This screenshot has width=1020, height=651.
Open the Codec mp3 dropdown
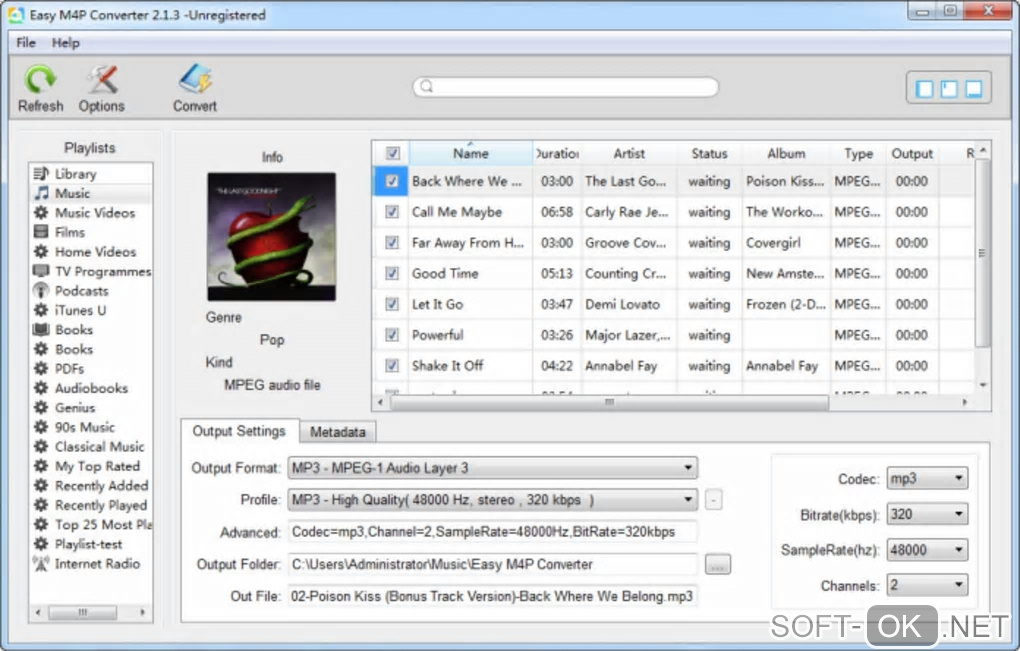pos(927,479)
